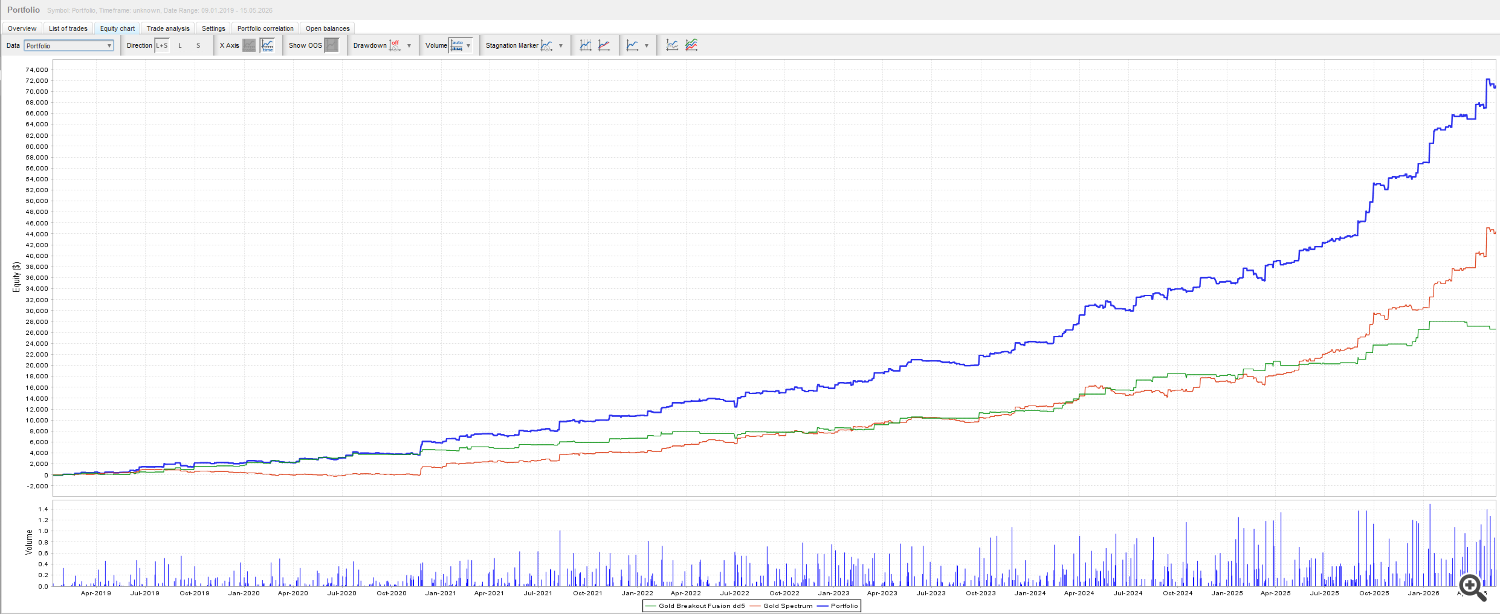Toggle Show OOS icon
This screenshot has height=614, width=1500.
click(331, 45)
